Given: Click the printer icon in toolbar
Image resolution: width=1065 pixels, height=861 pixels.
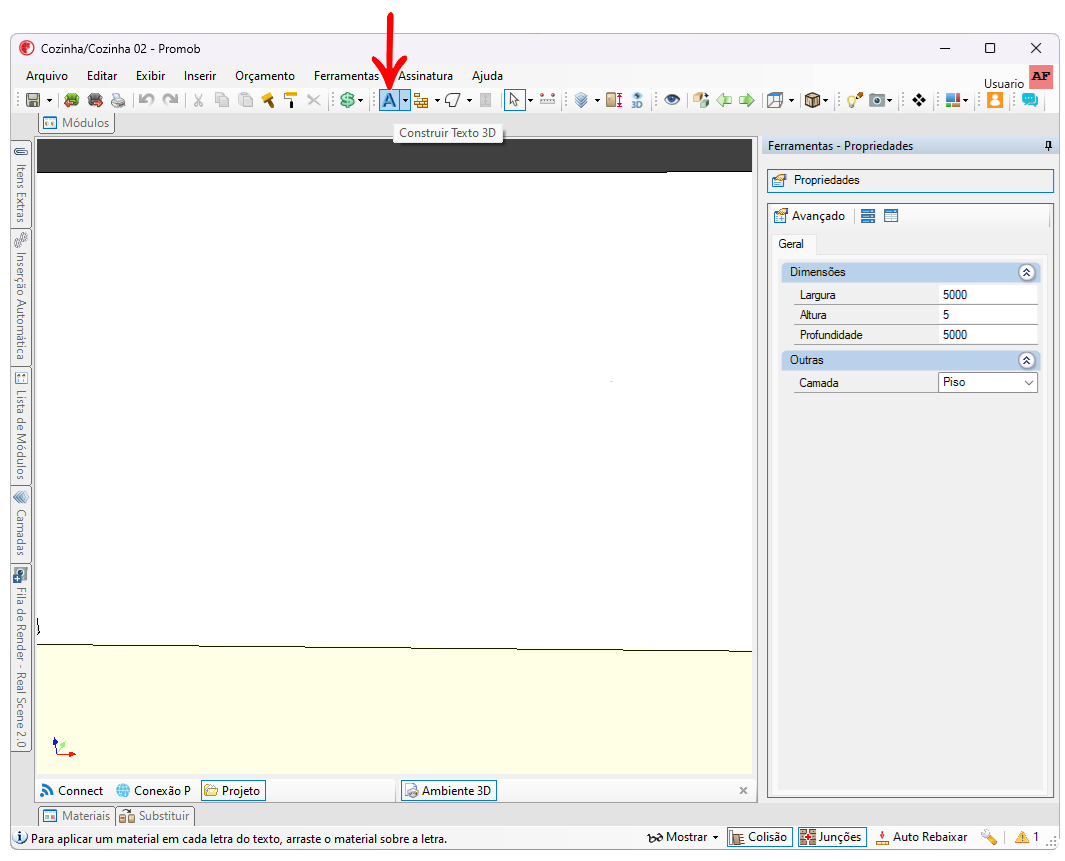Looking at the screenshot, I should 118,100.
